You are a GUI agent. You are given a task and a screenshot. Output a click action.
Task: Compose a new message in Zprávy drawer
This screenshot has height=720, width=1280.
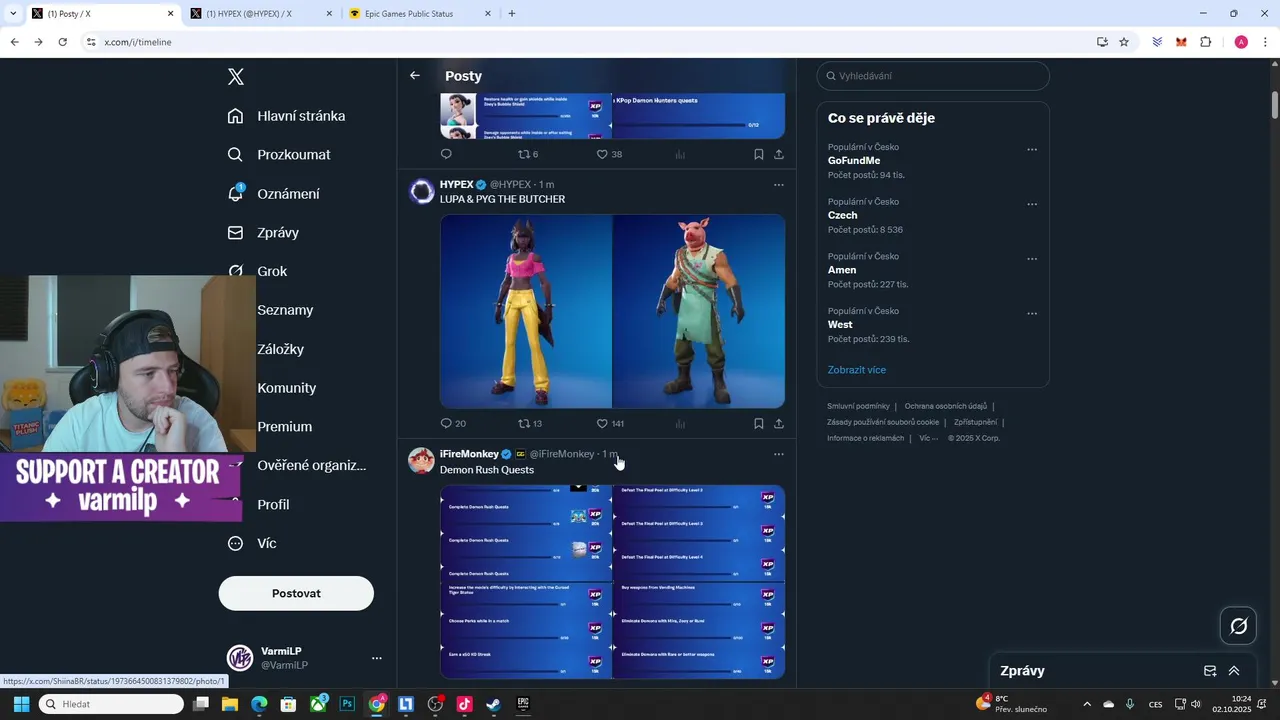1210,671
